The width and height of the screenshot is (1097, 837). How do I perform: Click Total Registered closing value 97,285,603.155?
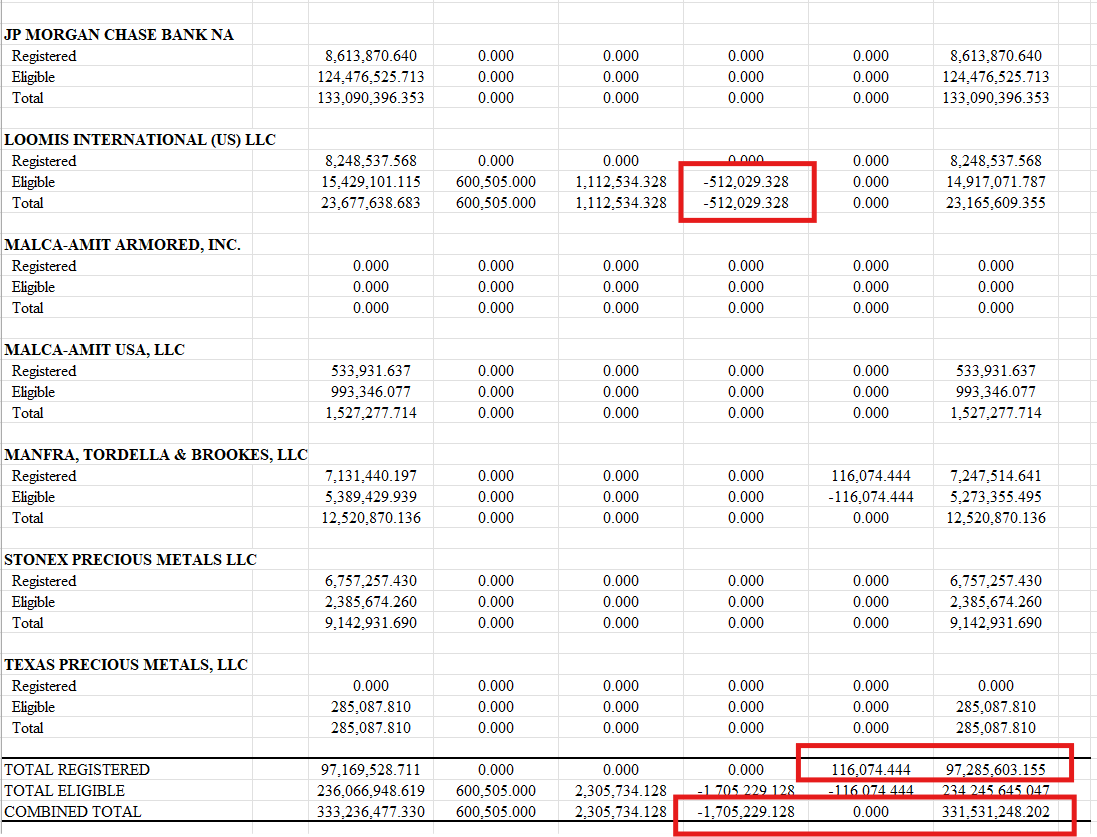pos(996,770)
